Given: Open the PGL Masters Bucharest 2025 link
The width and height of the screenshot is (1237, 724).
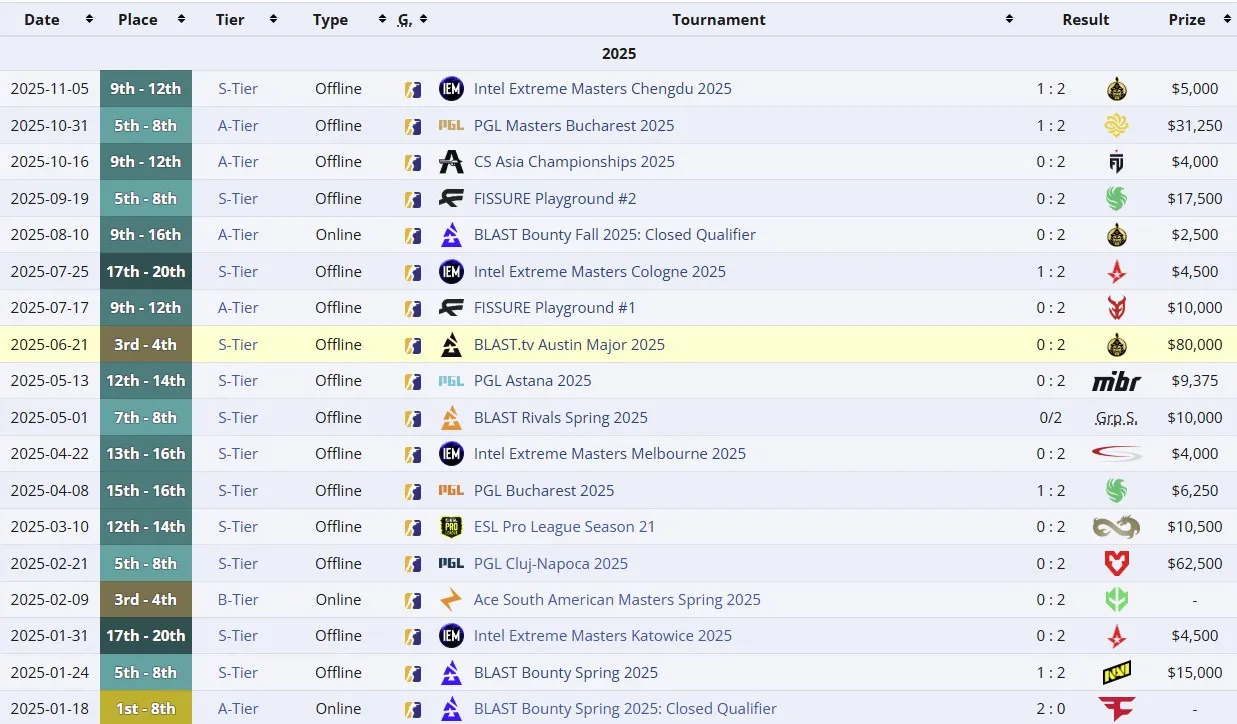Looking at the screenshot, I should click(574, 126).
